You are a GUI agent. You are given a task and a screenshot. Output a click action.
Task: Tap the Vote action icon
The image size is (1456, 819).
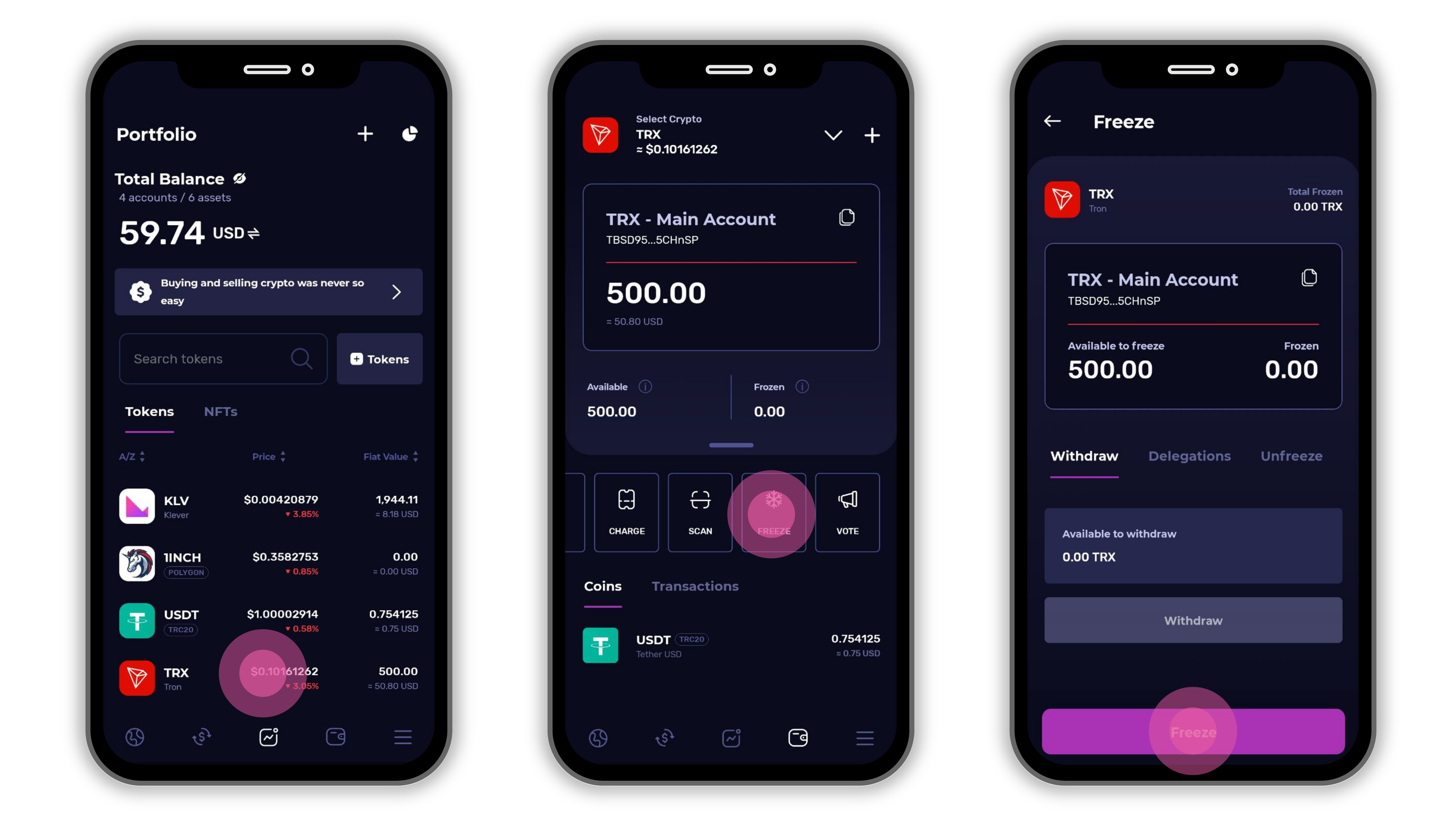pyautogui.click(x=847, y=510)
